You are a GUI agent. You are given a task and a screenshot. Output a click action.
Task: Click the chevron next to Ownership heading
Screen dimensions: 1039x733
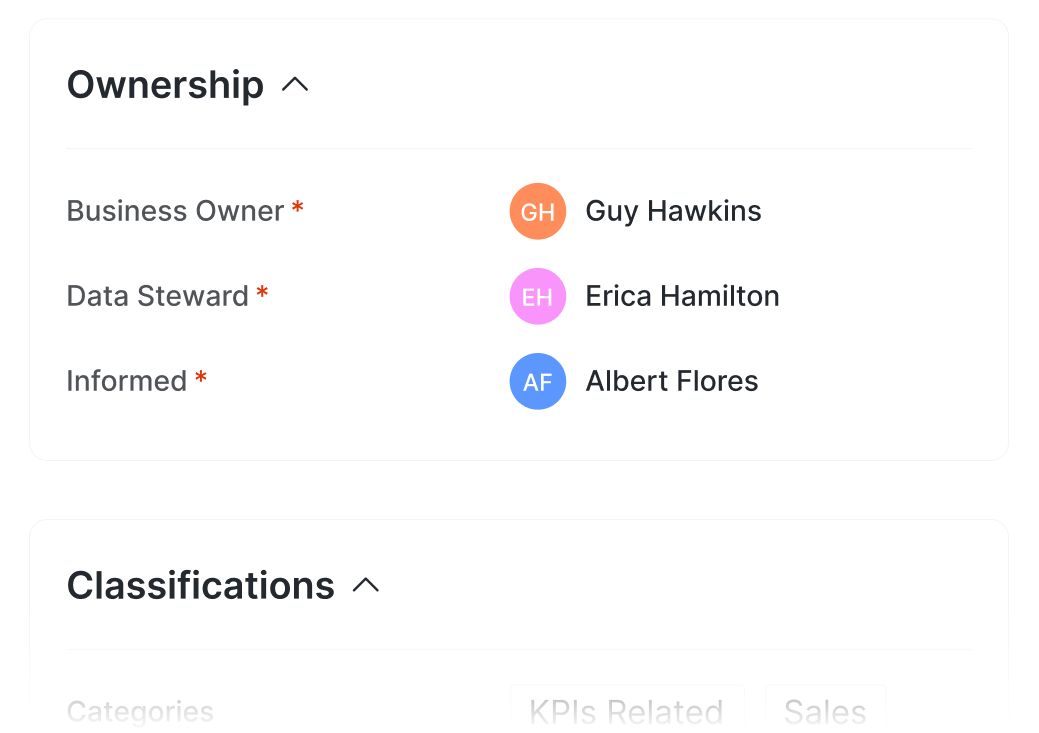tap(293, 84)
